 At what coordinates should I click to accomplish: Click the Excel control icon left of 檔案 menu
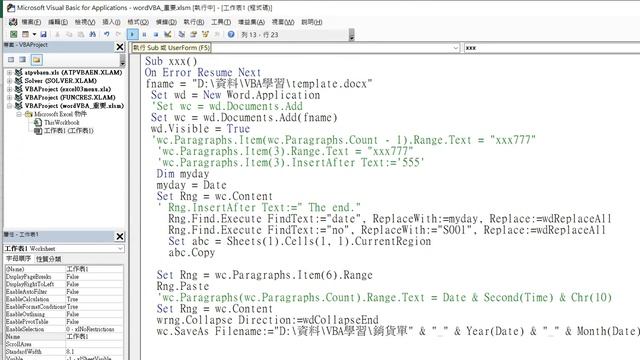pyautogui.click(x=13, y=22)
